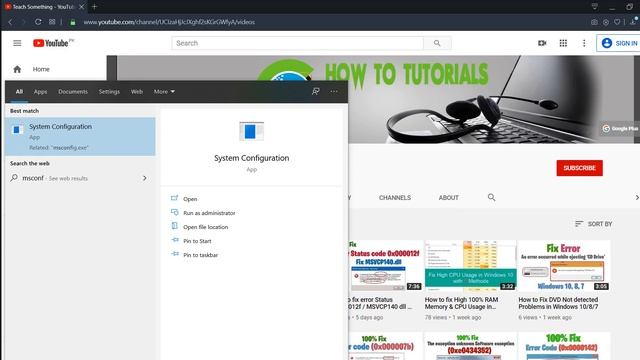Open the create video camera icon
Image resolution: width=640 pixels, height=360 pixels.
pos(542,43)
